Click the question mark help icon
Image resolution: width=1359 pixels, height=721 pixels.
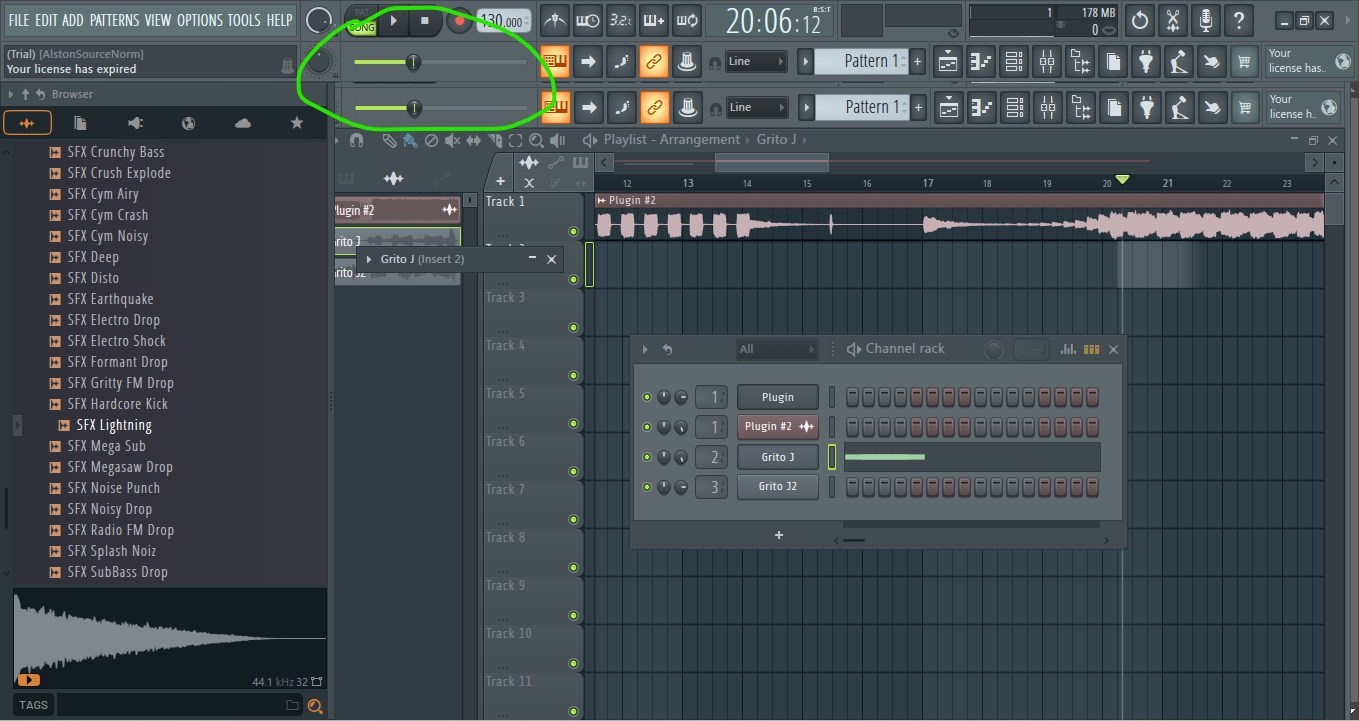tap(1239, 20)
